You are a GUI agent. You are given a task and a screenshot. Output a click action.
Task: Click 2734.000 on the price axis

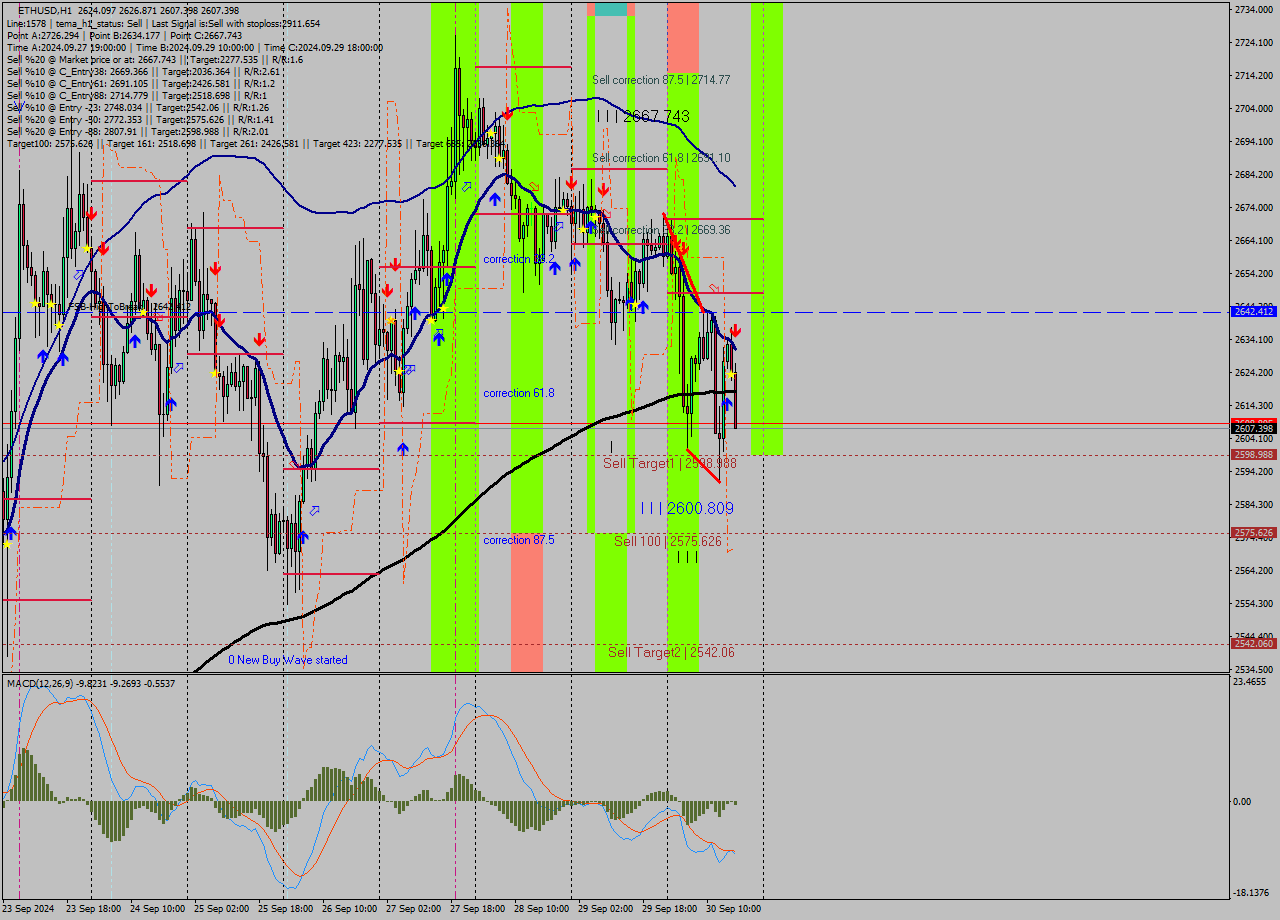(x=1253, y=9)
